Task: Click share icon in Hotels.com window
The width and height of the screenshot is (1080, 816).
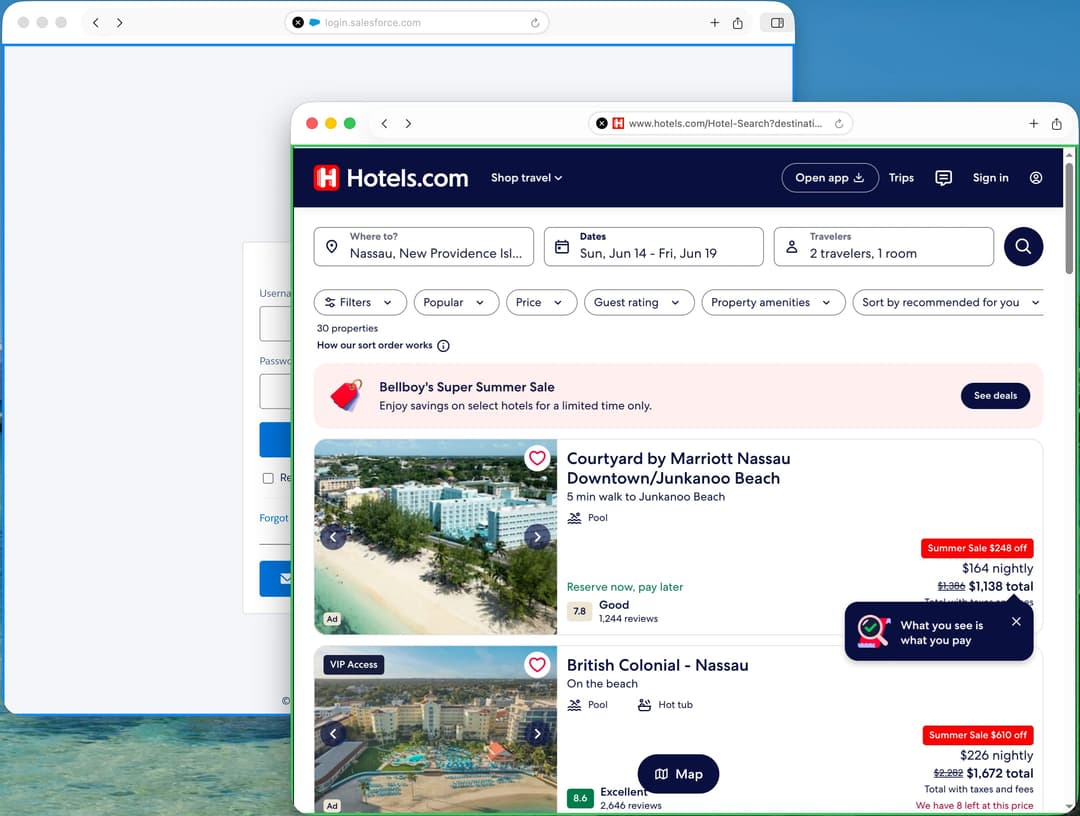Action: click(1057, 123)
